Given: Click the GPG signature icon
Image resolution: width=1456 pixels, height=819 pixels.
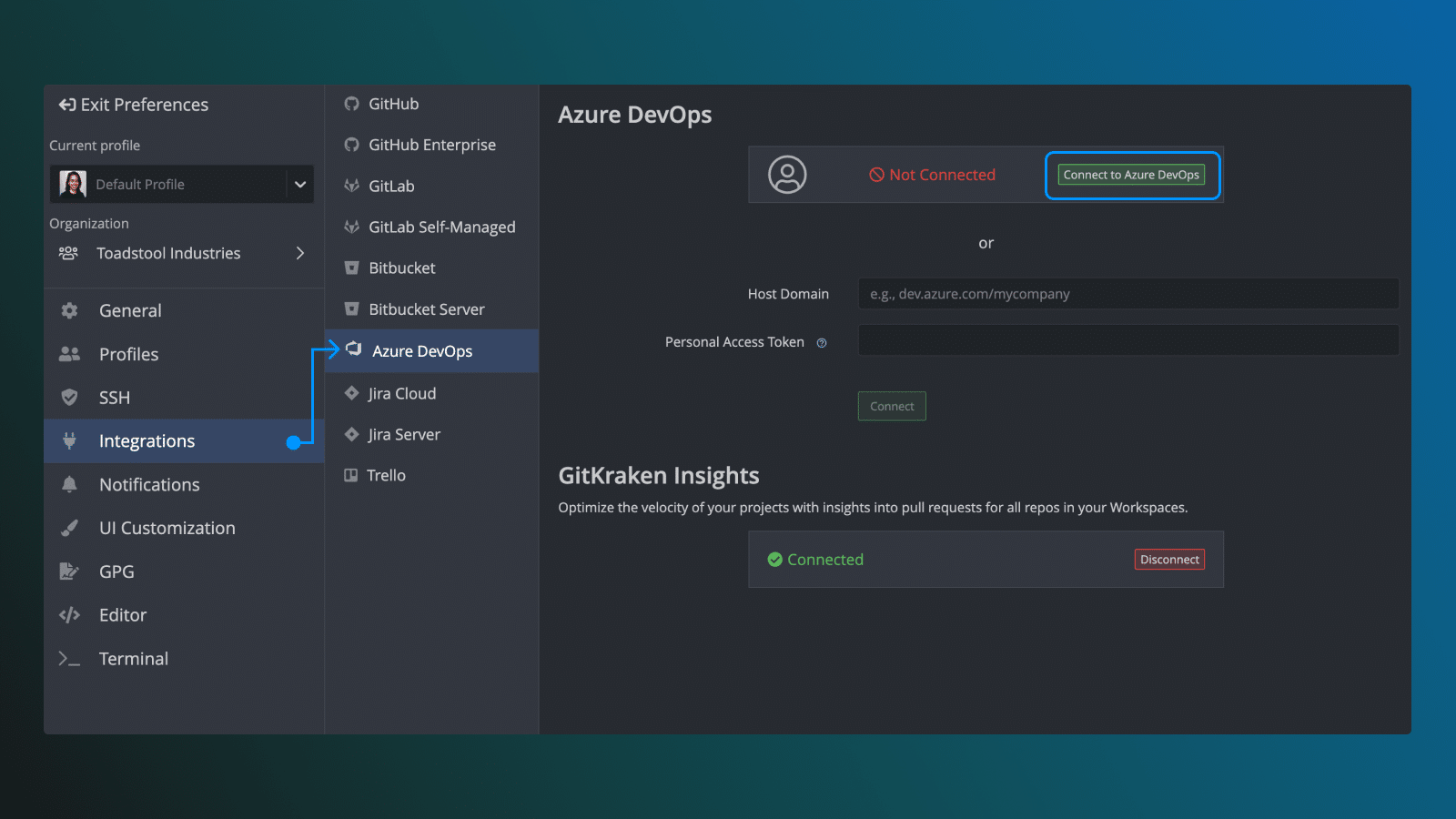Looking at the screenshot, I should click(x=69, y=571).
